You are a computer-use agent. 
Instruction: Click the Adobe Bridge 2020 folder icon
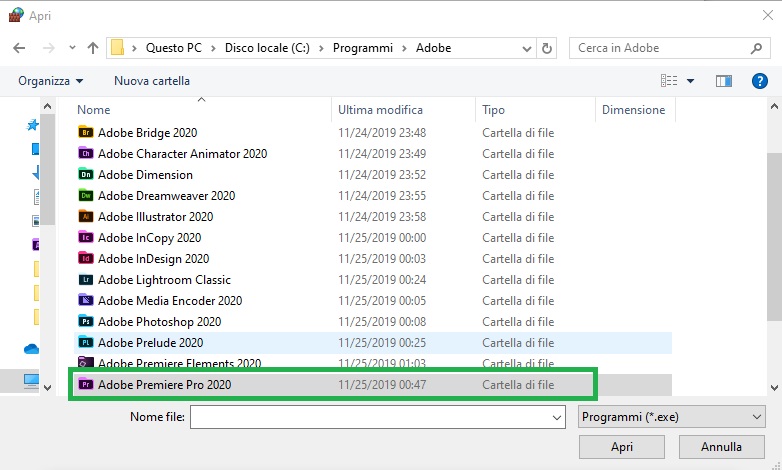click(86, 133)
